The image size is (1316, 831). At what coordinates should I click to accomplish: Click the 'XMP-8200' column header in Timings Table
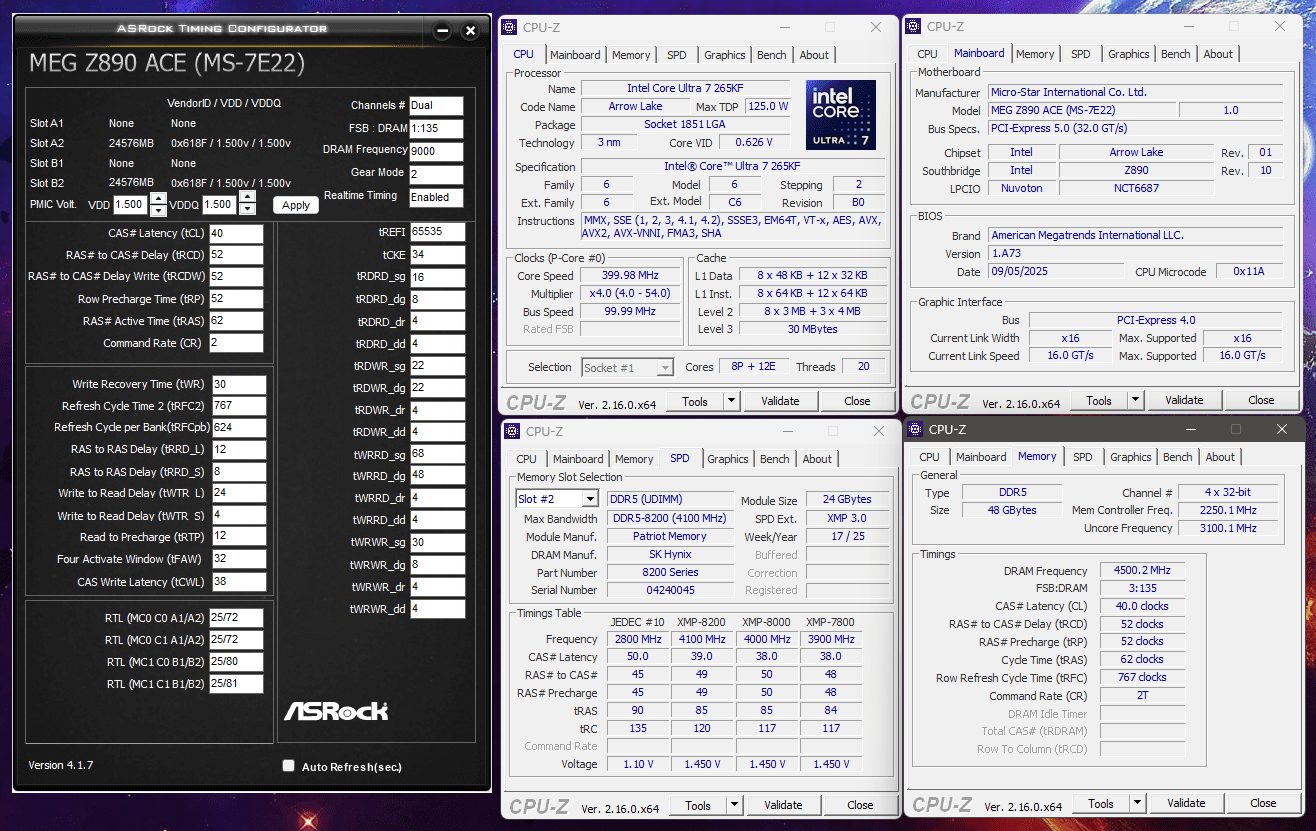click(702, 622)
